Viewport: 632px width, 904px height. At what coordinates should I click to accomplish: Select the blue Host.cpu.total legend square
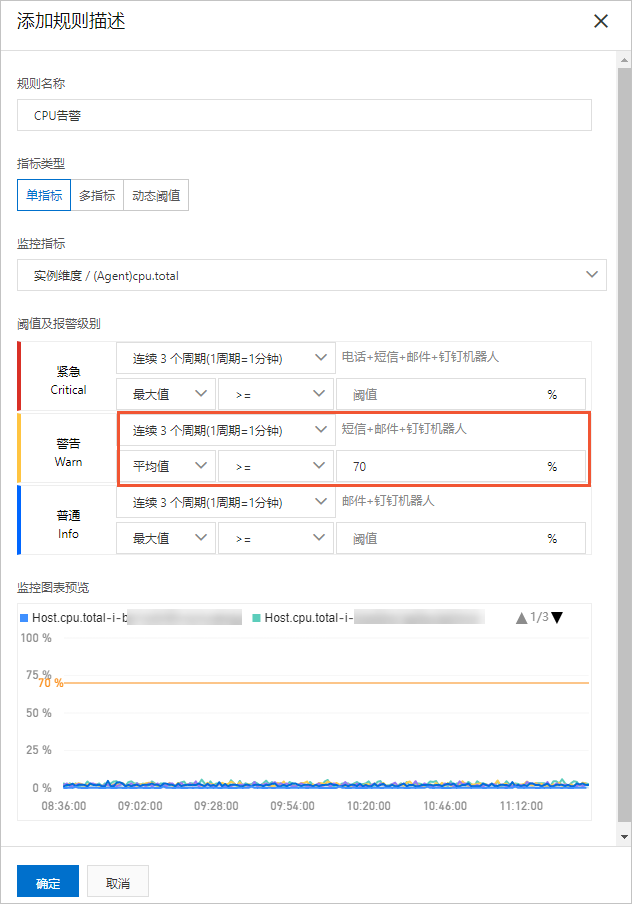pyautogui.click(x=25, y=617)
